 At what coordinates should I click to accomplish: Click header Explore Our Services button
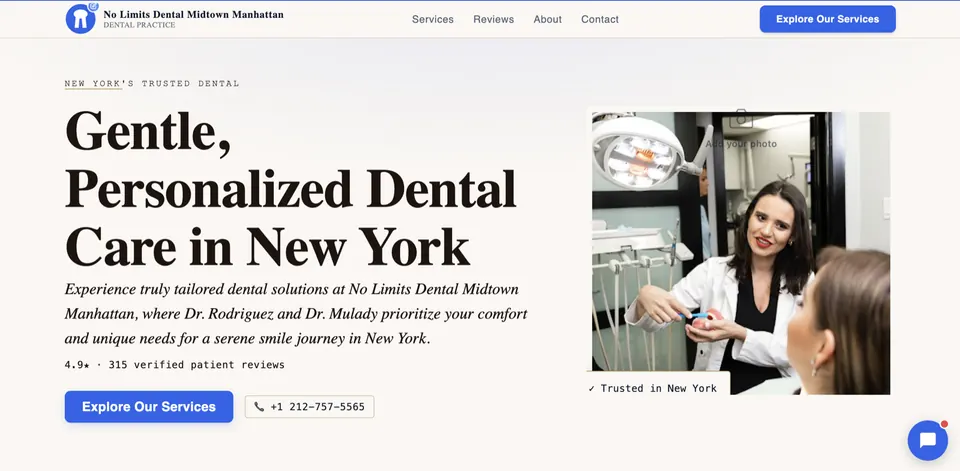(828, 19)
